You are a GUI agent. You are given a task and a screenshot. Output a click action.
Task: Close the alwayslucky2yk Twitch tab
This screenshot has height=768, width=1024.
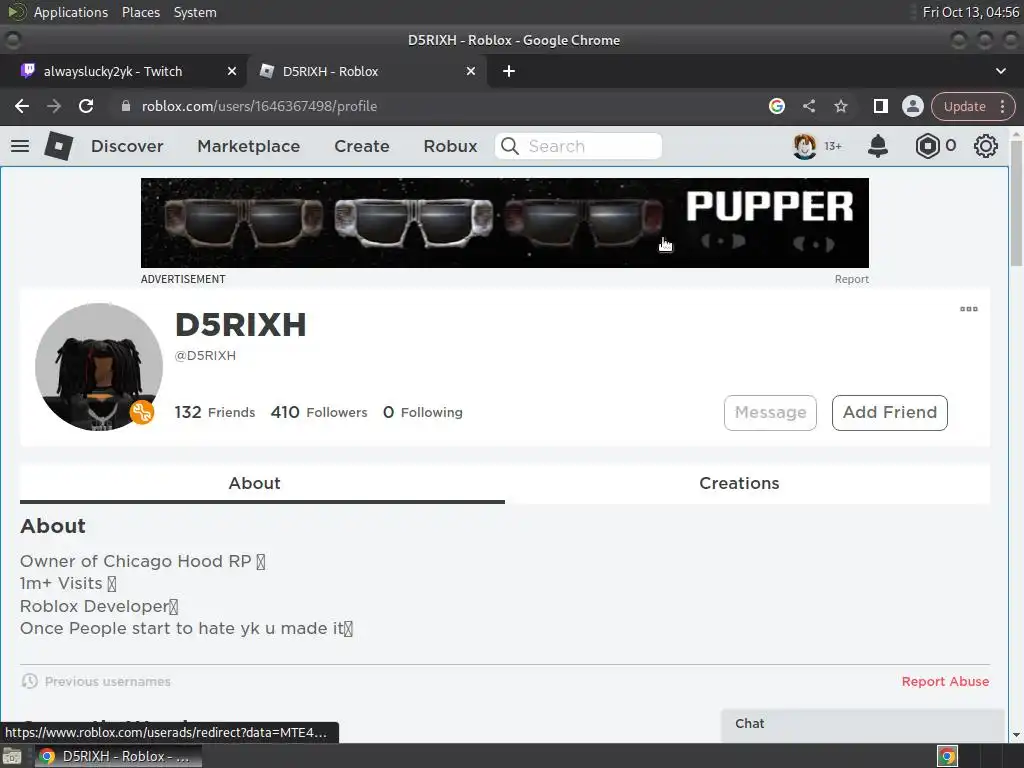tap(232, 71)
